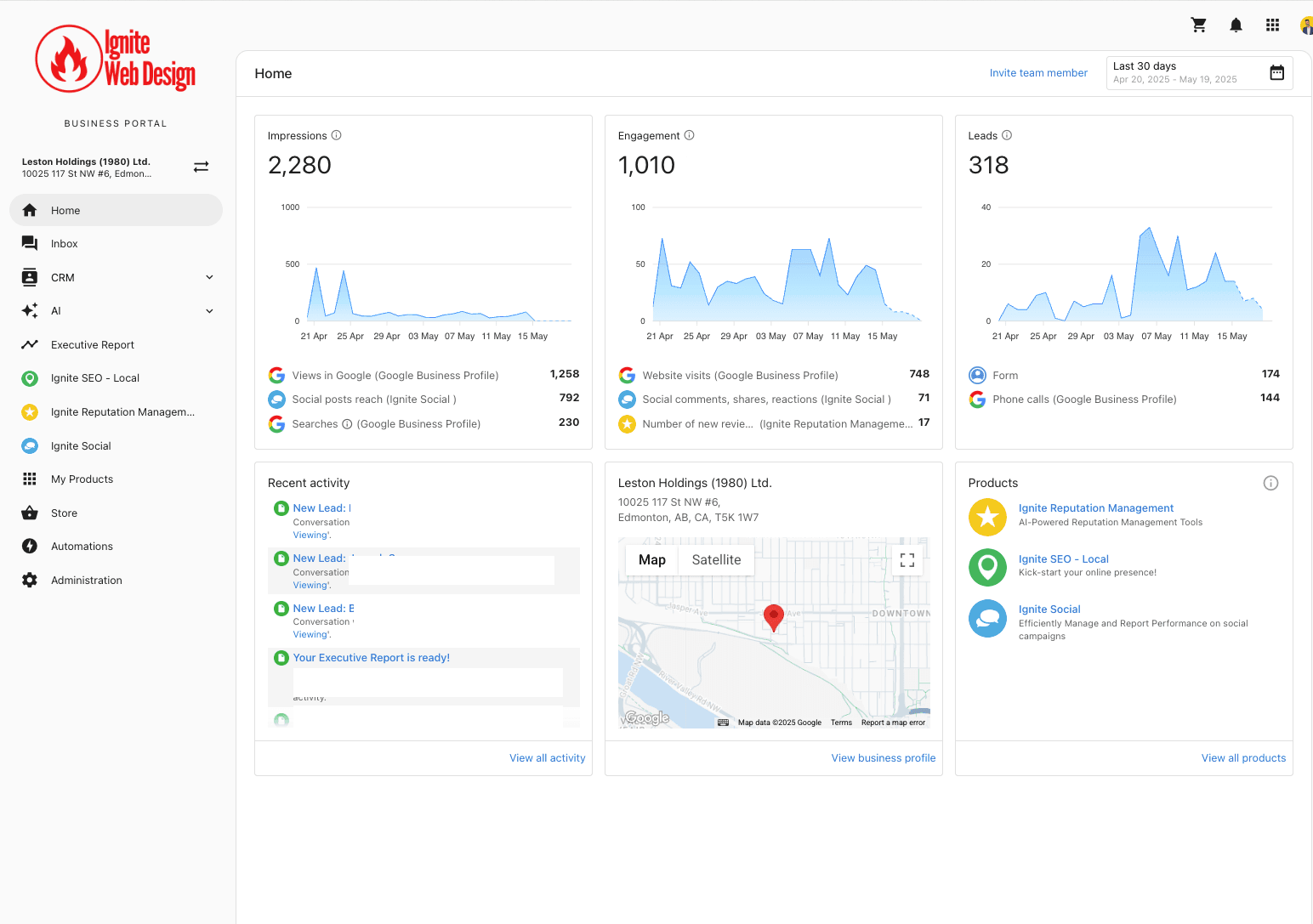Click Phone calls (Google Business Profile) row
The image size is (1313, 924).
1124,400
